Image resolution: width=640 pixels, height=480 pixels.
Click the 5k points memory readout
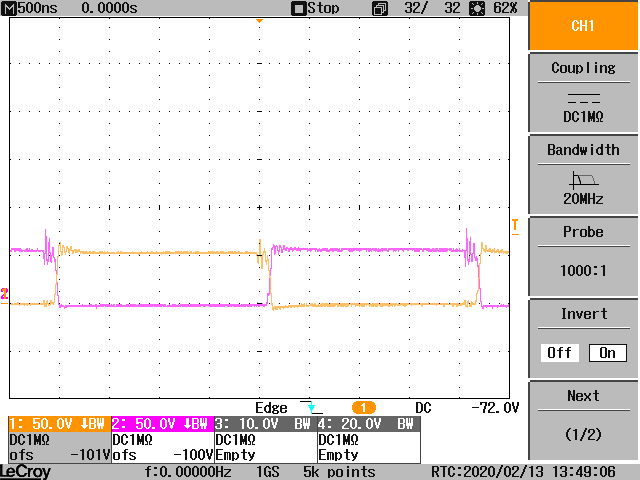(x=339, y=472)
